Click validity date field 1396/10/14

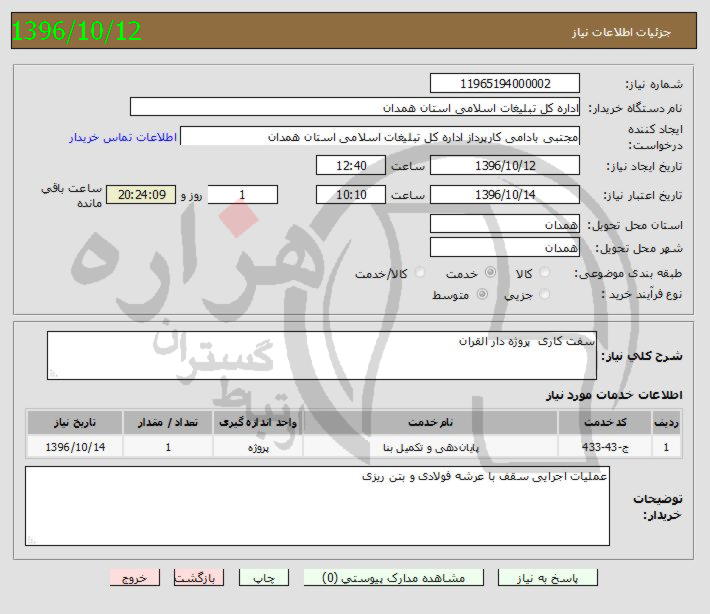point(504,195)
